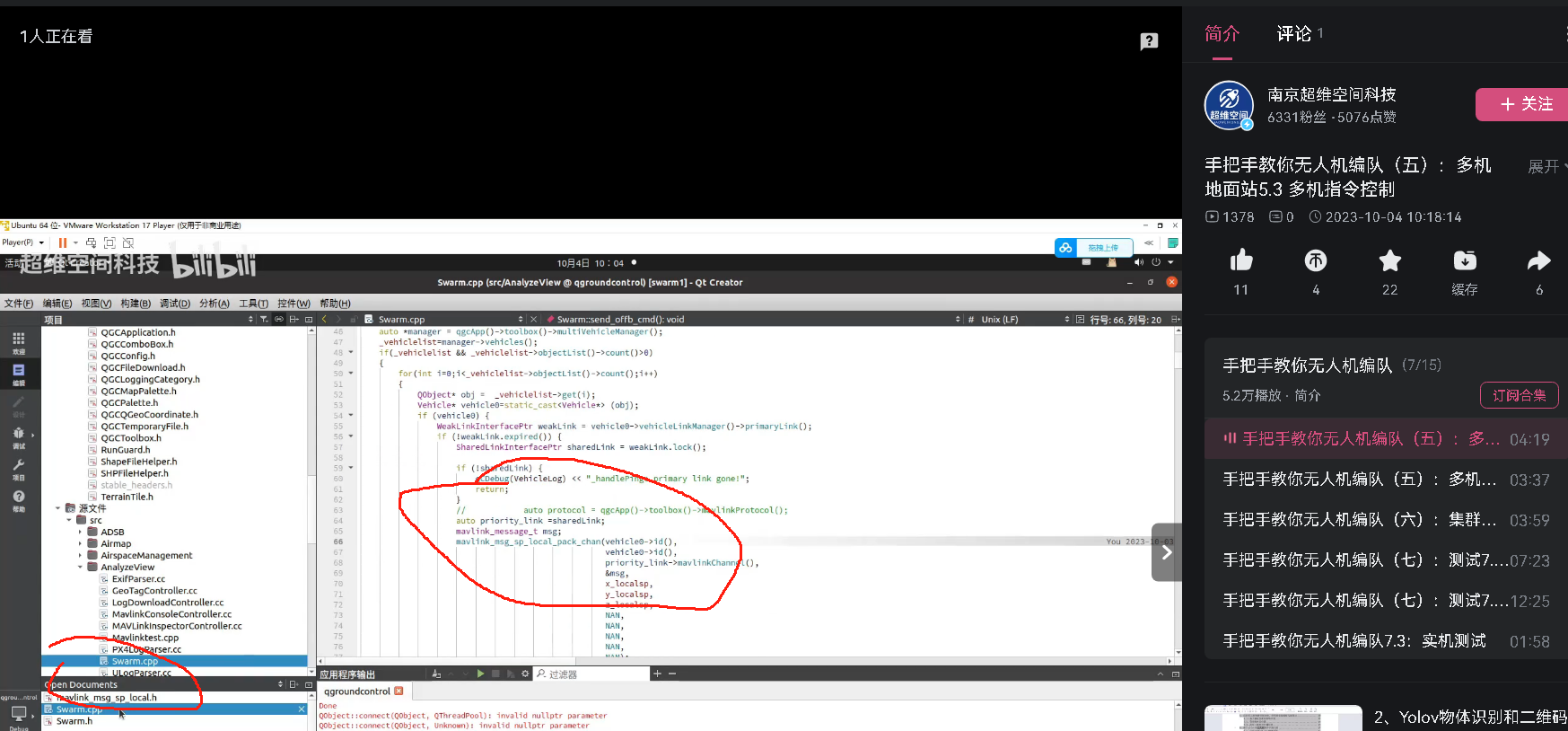Open the 文件(F) menu
1568x731 pixels.
click(19, 304)
